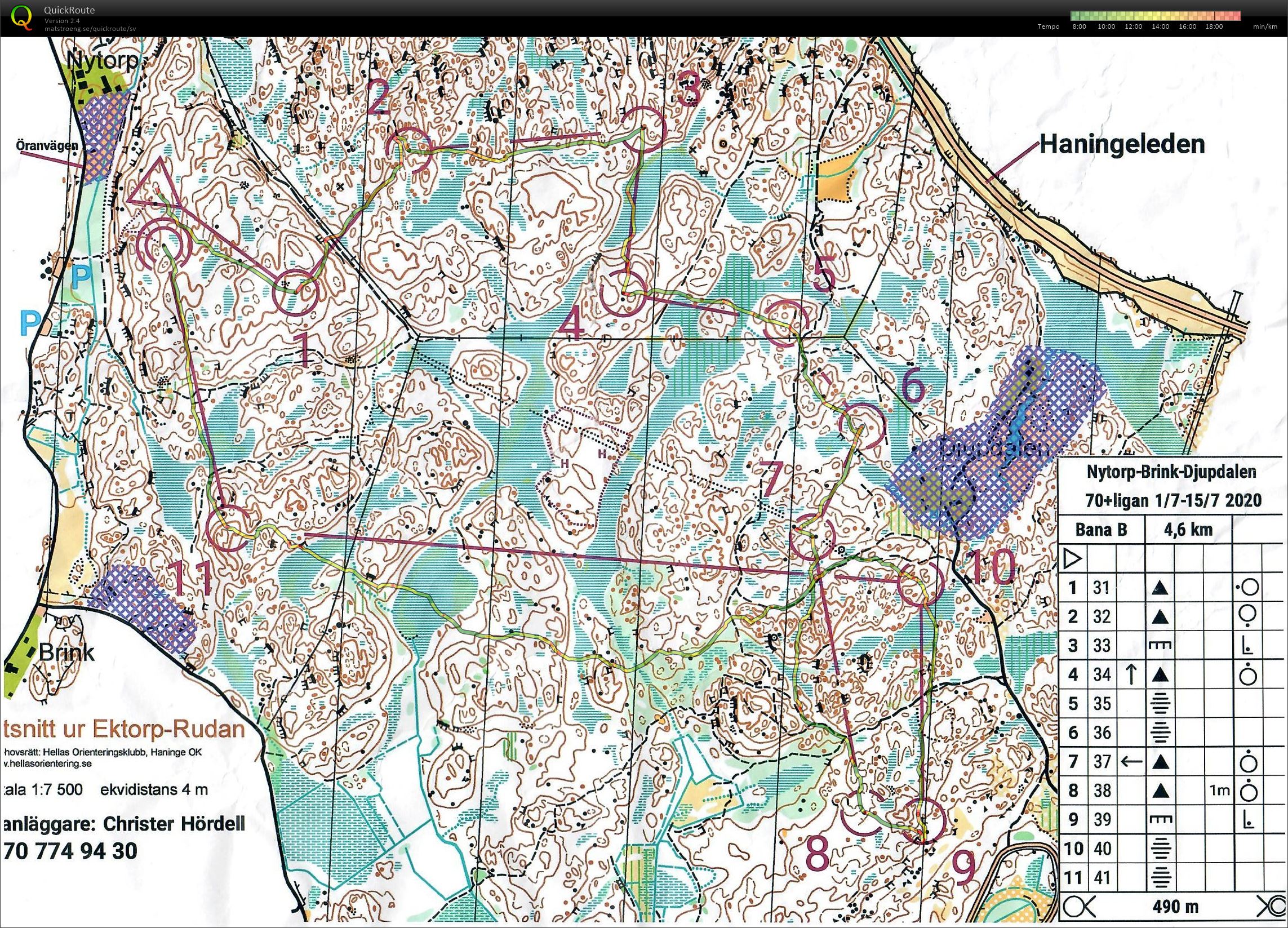Click the 'Brink' place name on the map

[x=66, y=652]
